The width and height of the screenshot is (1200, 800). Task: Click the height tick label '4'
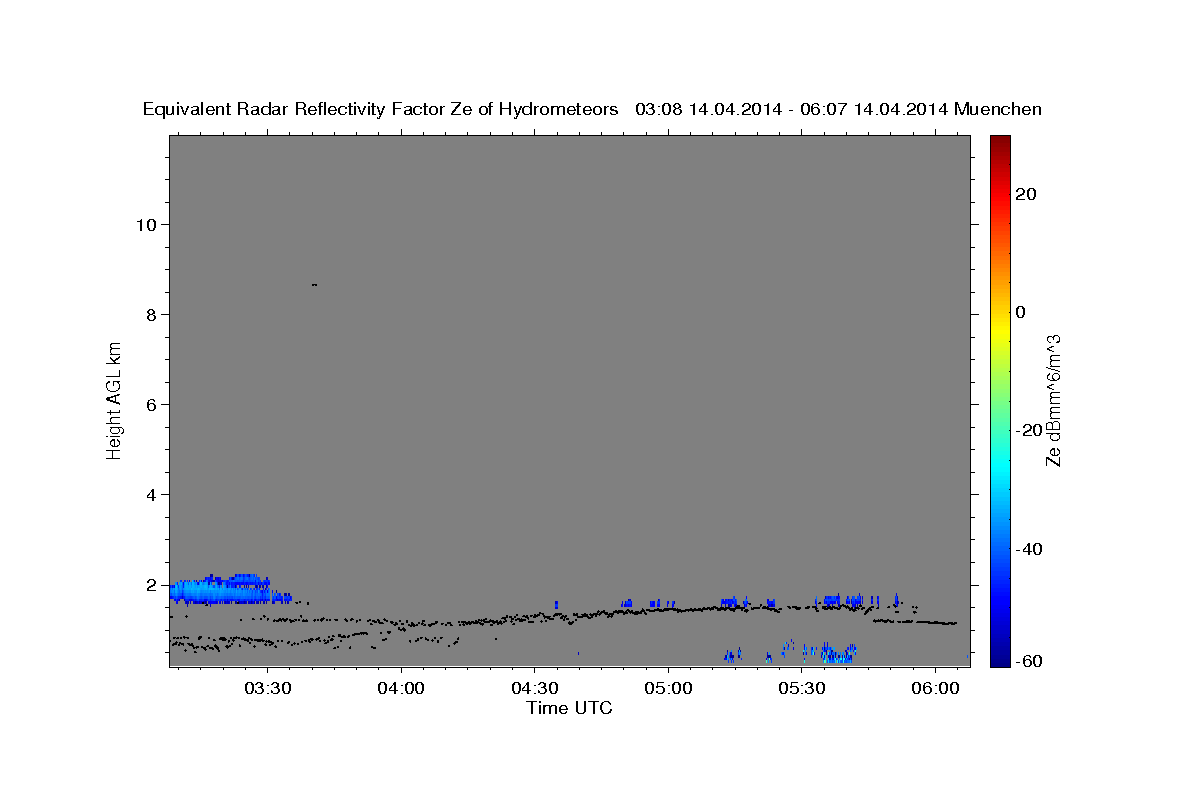click(152, 494)
